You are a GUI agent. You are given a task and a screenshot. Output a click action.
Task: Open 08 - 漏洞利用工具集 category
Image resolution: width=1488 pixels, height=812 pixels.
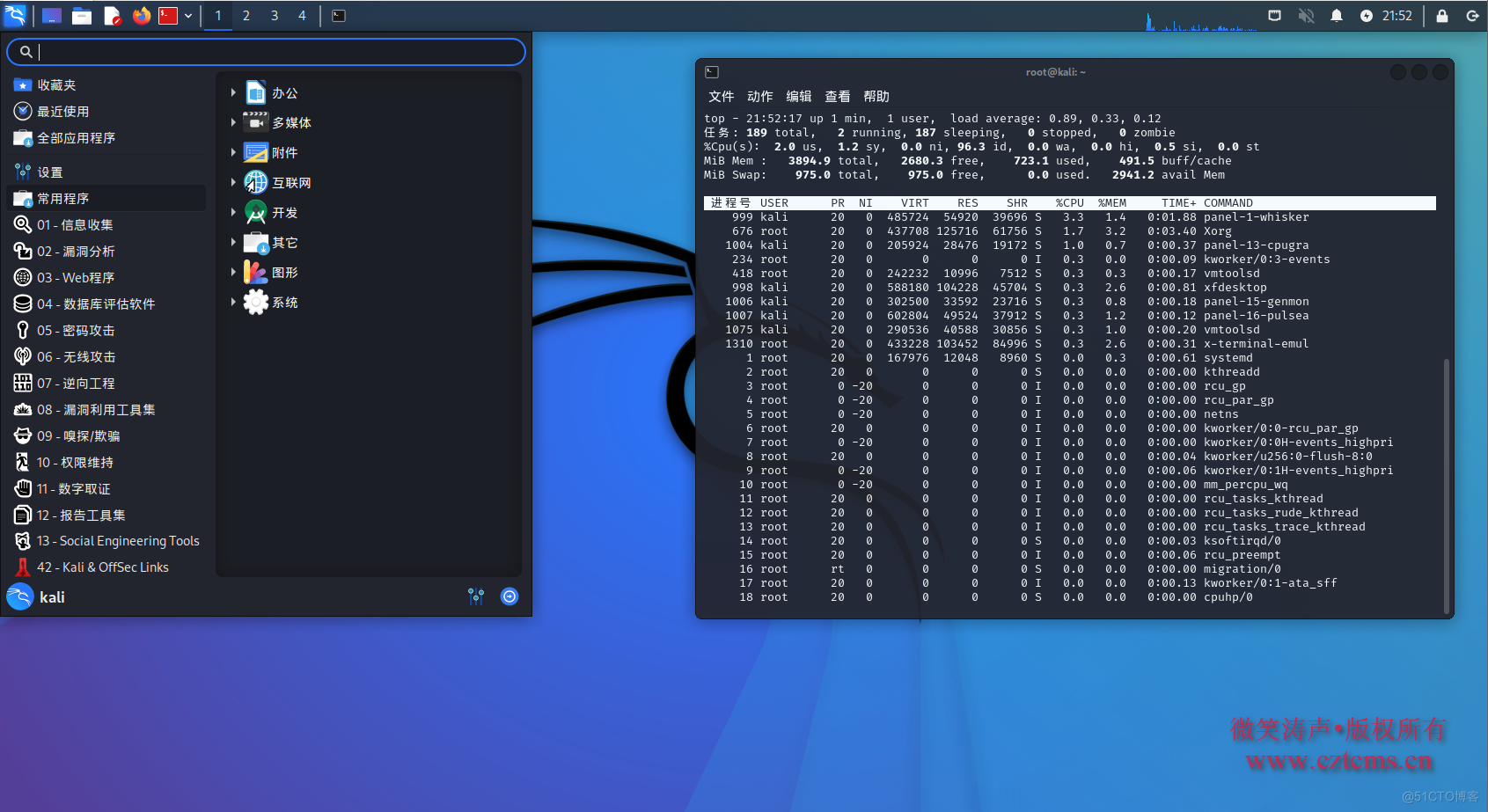pos(106,410)
